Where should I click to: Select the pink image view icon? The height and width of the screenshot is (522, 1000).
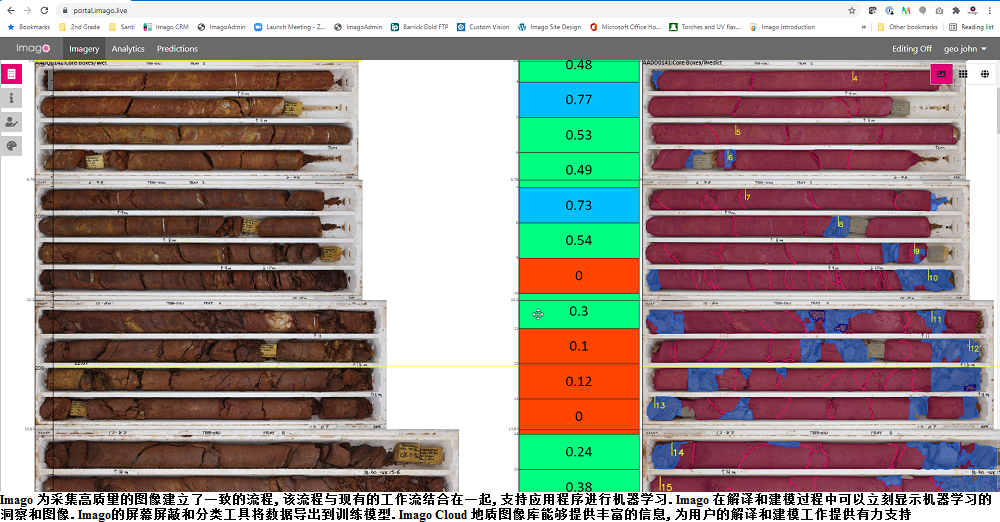(940, 74)
